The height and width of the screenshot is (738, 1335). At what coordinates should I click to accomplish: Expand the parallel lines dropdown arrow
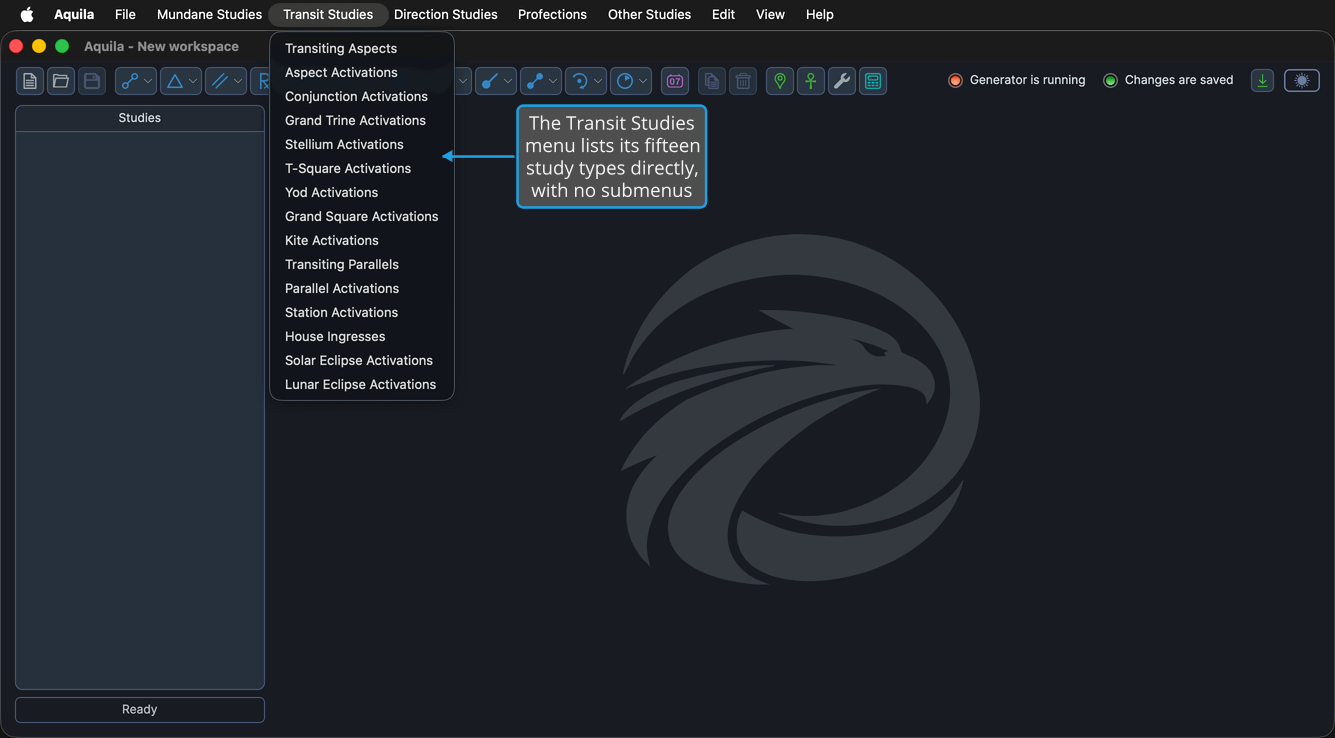point(238,81)
